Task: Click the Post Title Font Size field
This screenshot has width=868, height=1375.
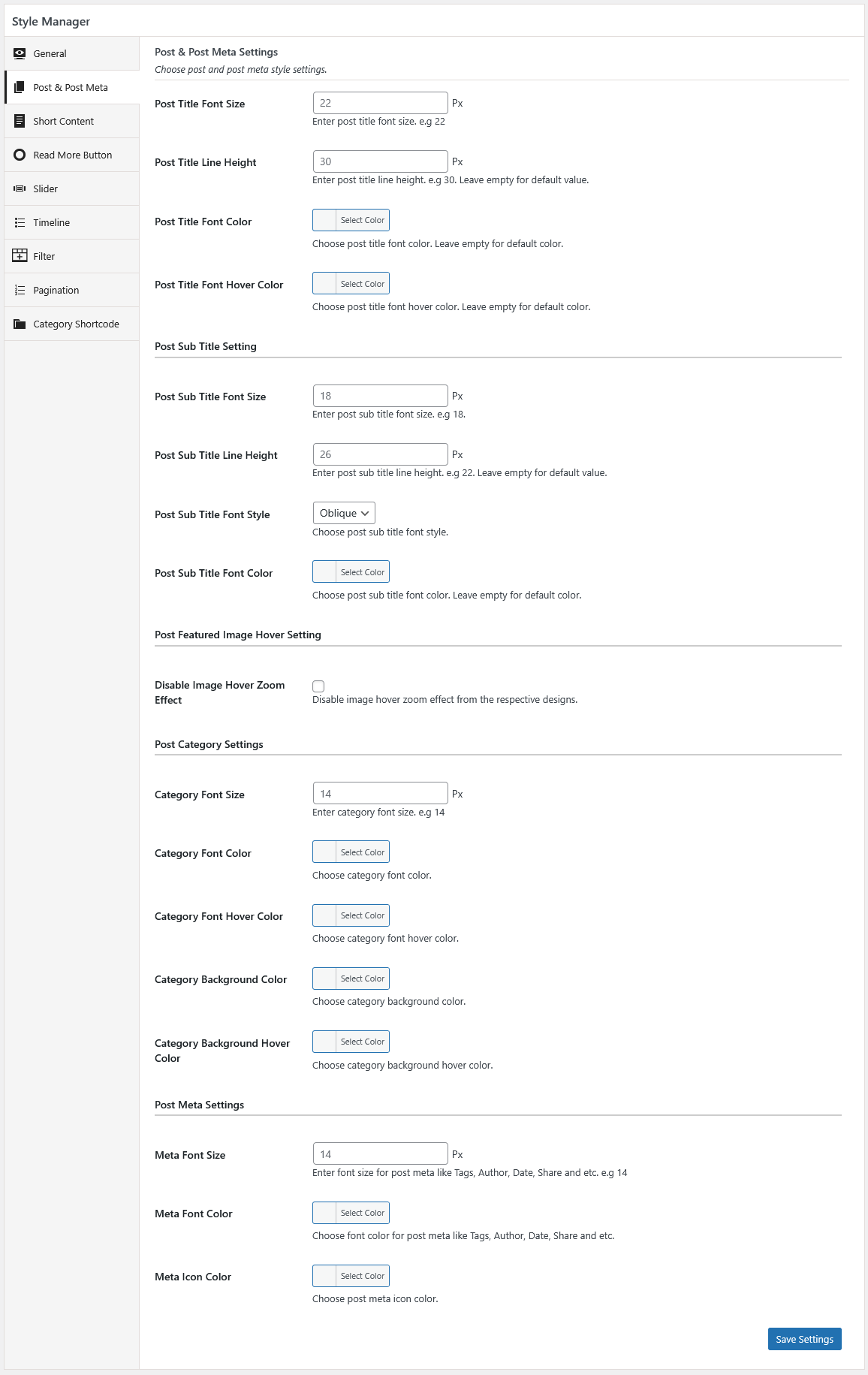Action: [x=380, y=103]
